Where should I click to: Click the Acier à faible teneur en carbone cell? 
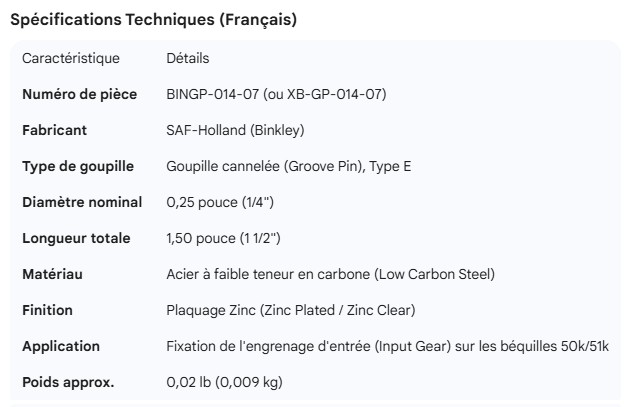point(330,274)
